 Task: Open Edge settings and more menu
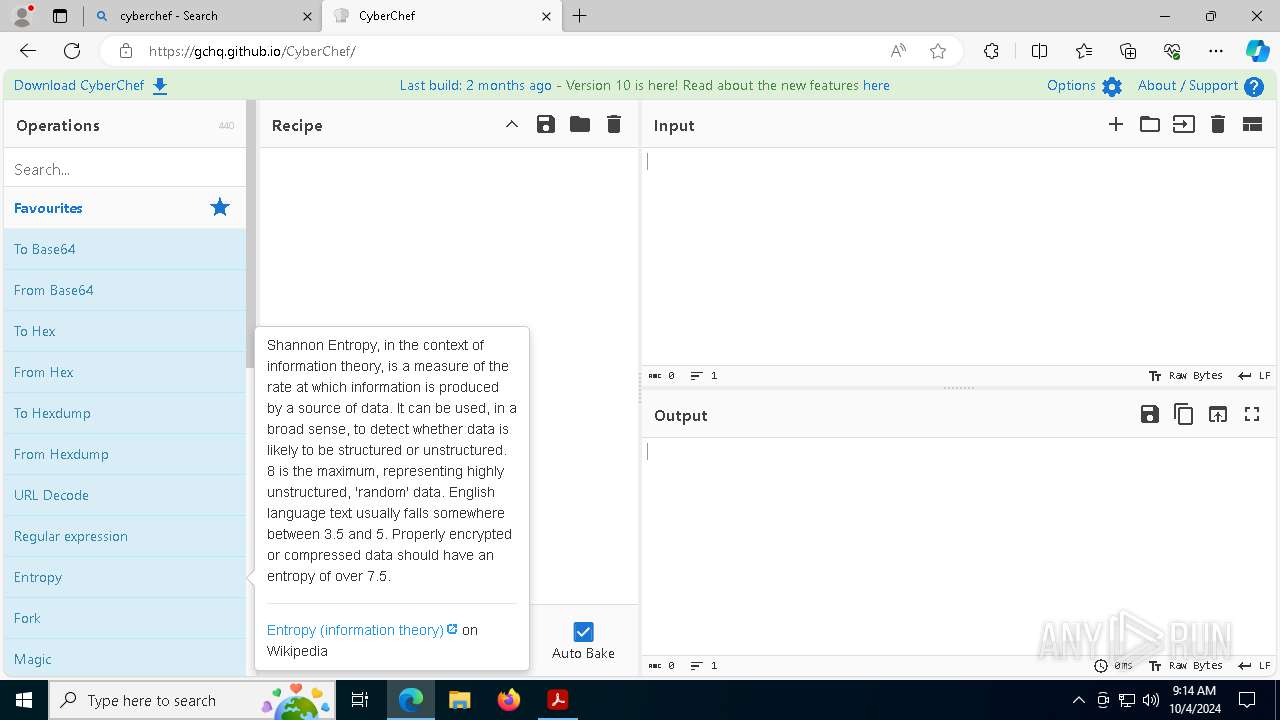[1216, 51]
